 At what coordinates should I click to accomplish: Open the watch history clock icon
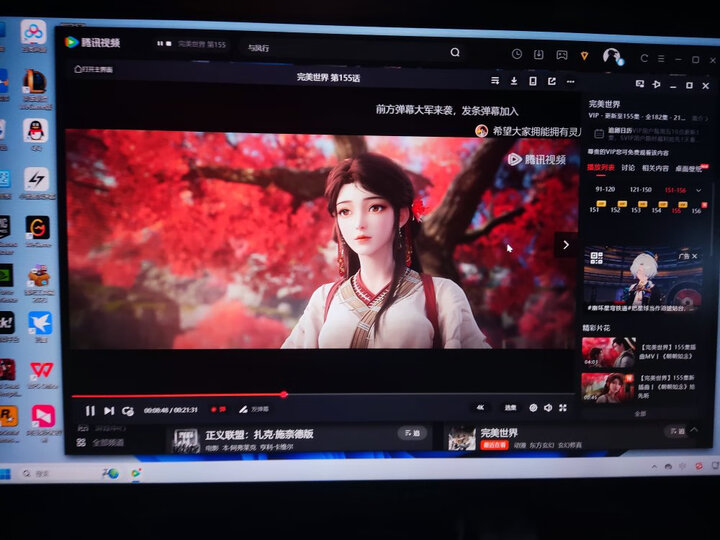coord(517,54)
